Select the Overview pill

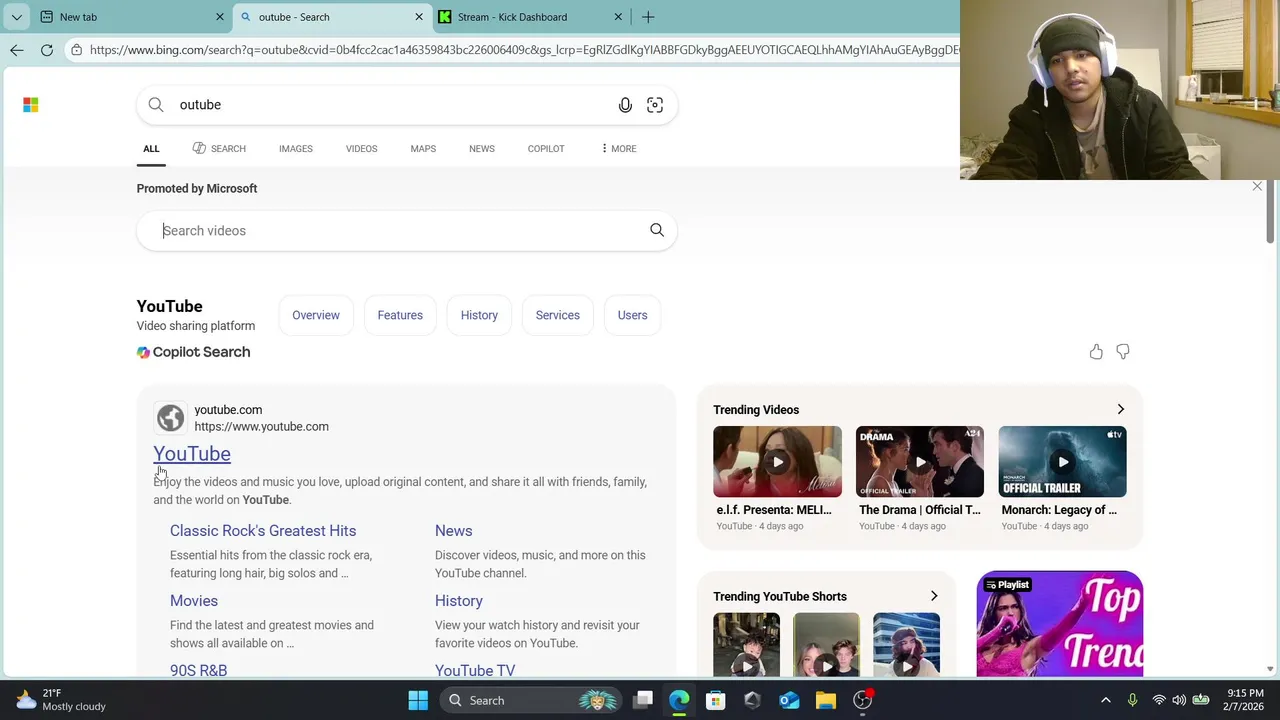(x=316, y=315)
